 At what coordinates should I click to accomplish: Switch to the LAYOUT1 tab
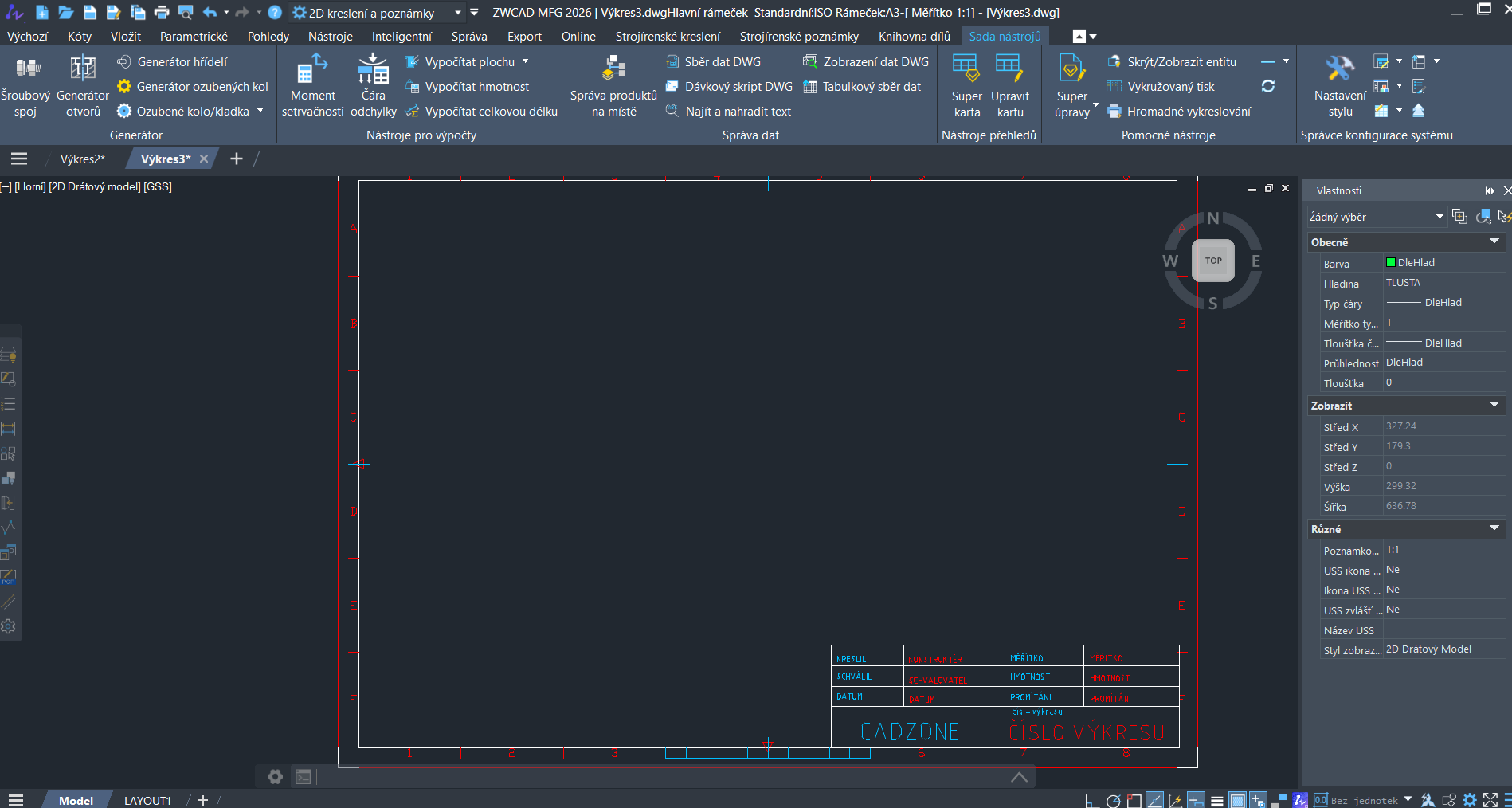[147, 800]
